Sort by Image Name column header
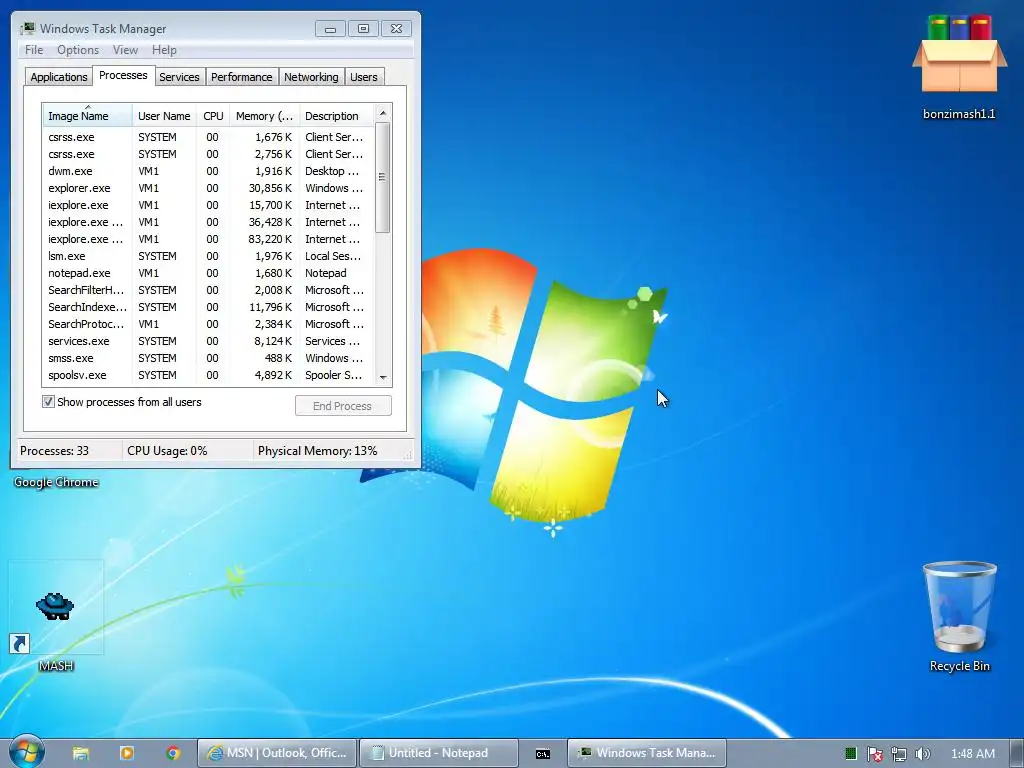The image size is (1024, 768). pos(88,116)
